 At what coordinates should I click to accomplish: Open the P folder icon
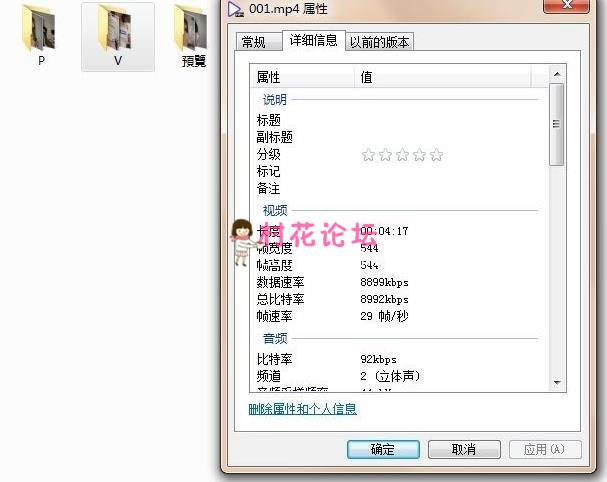tap(41, 30)
